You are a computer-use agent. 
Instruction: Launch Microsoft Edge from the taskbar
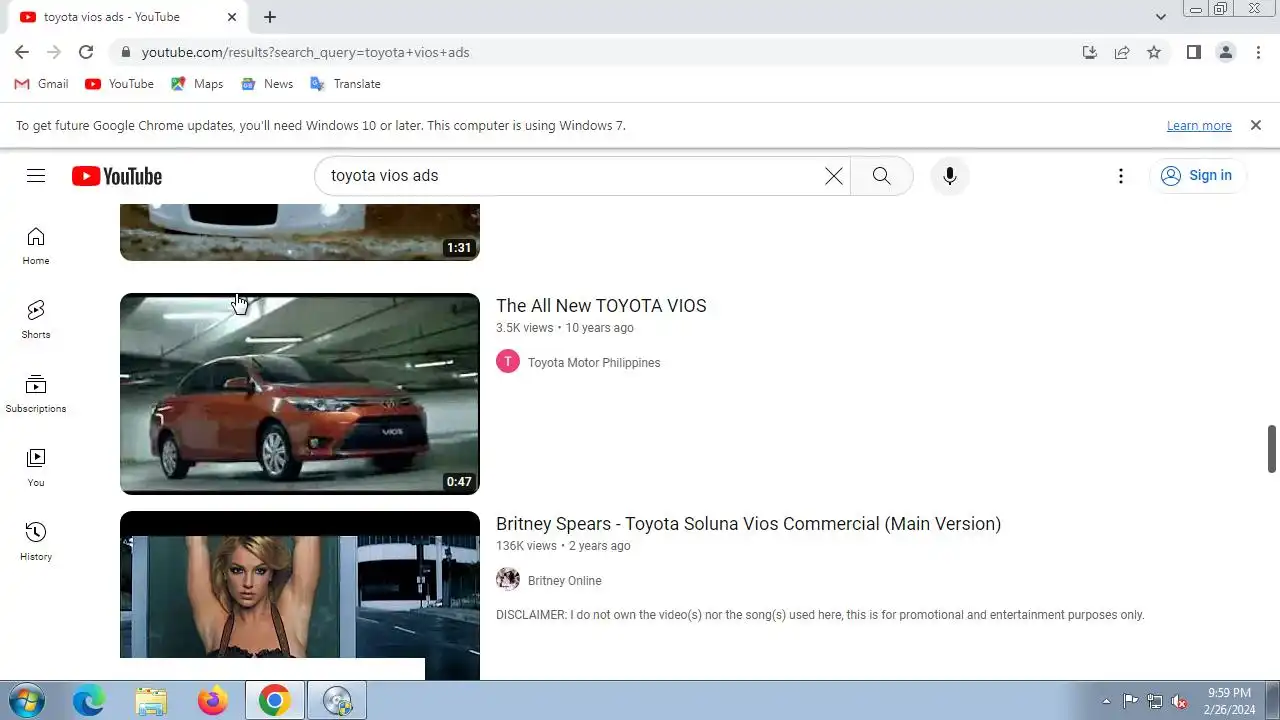pos(89,701)
